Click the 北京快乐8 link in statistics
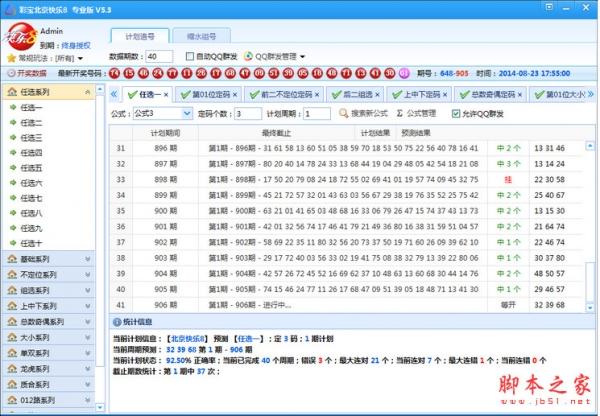Image resolution: width=600 pixels, height=416 pixels. coord(188,339)
